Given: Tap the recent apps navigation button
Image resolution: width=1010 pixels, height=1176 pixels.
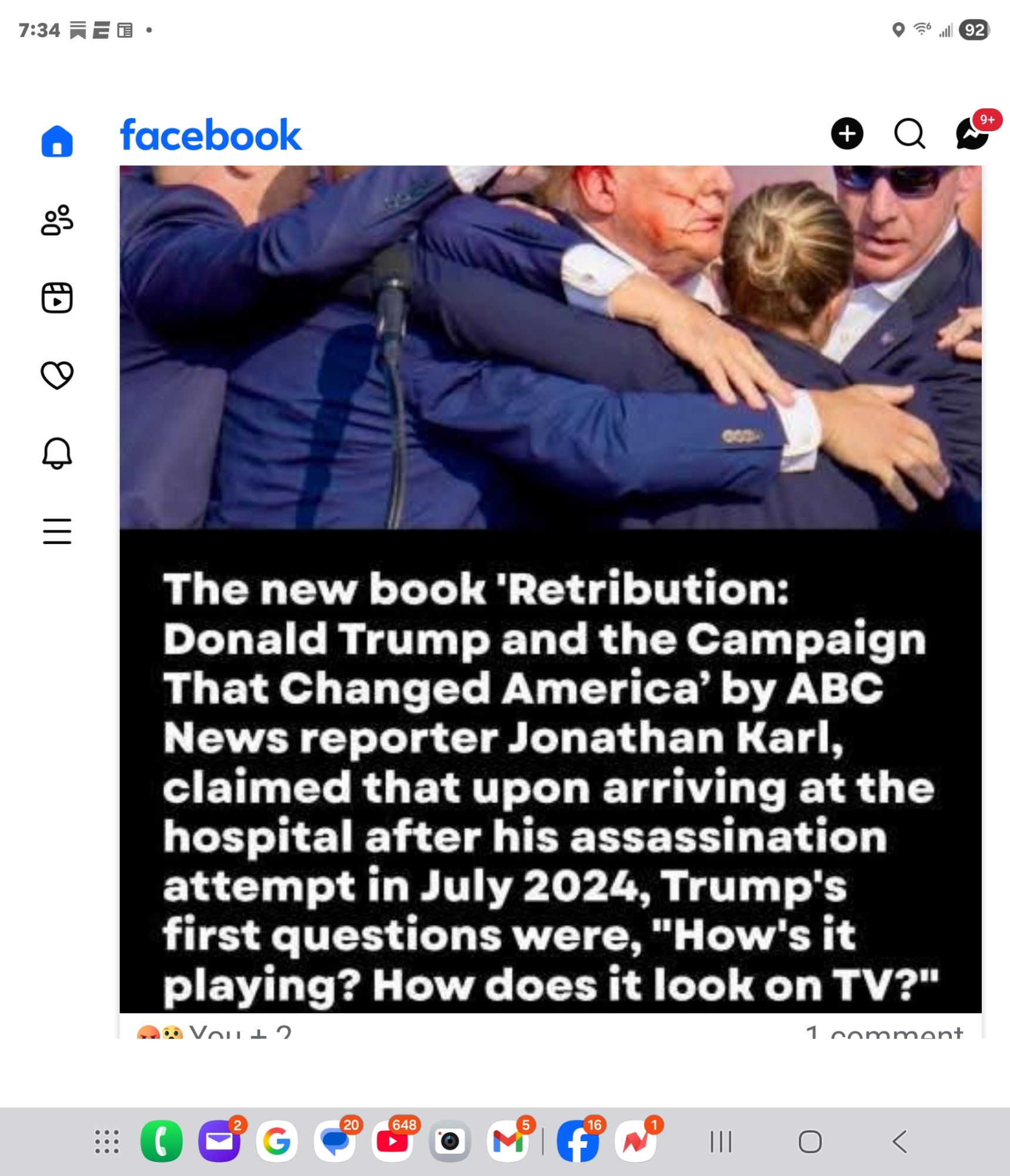Looking at the screenshot, I should click(721, 1142).
